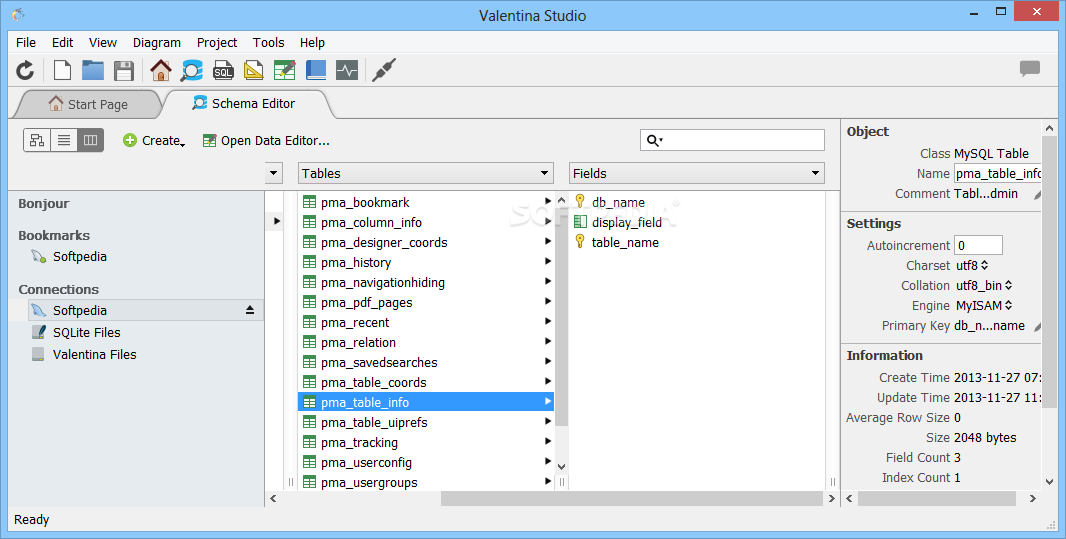Click the connect plug icon in toolbar
The height and width of the screenshot is (539, 1066).
coord(384,70)
